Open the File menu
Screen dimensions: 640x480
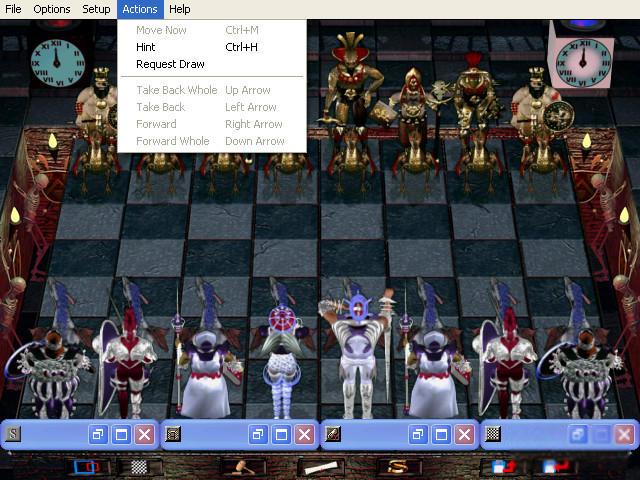[13, 9]
